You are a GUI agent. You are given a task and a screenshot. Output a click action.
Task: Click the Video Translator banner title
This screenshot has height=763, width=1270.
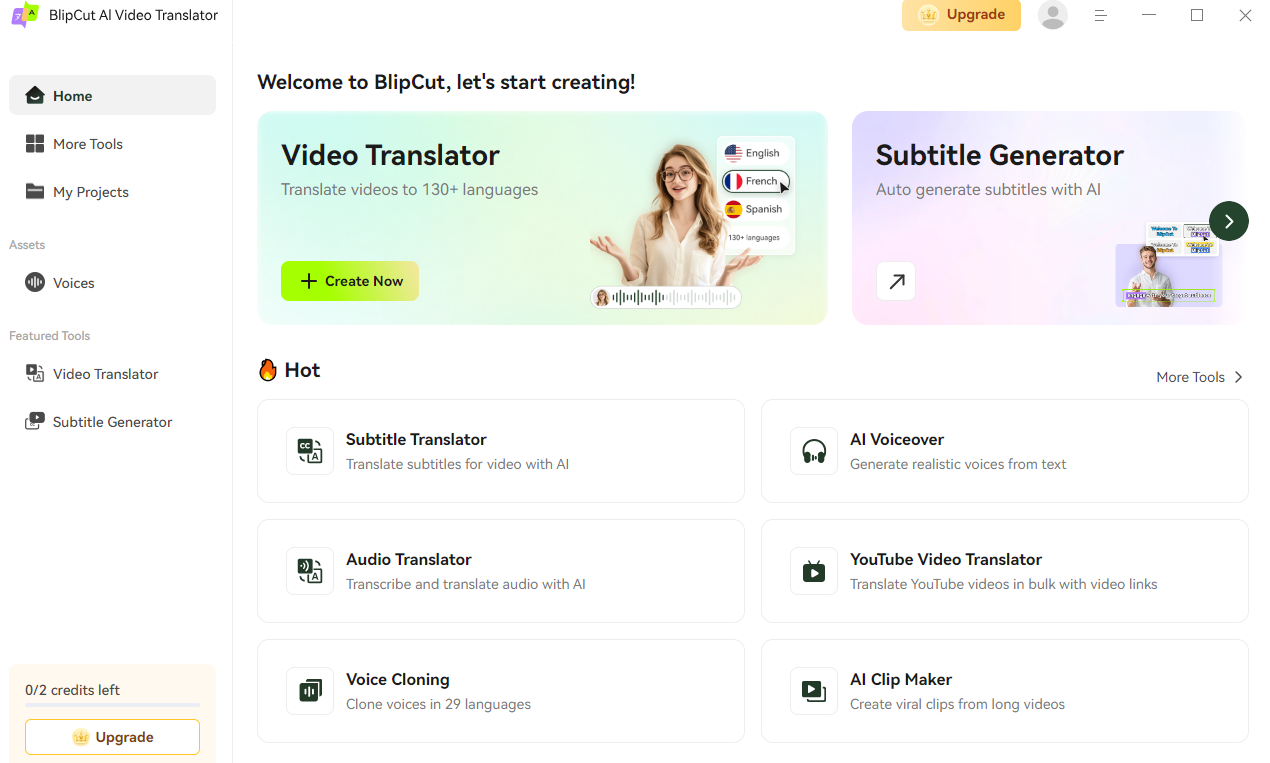point(390,155)
